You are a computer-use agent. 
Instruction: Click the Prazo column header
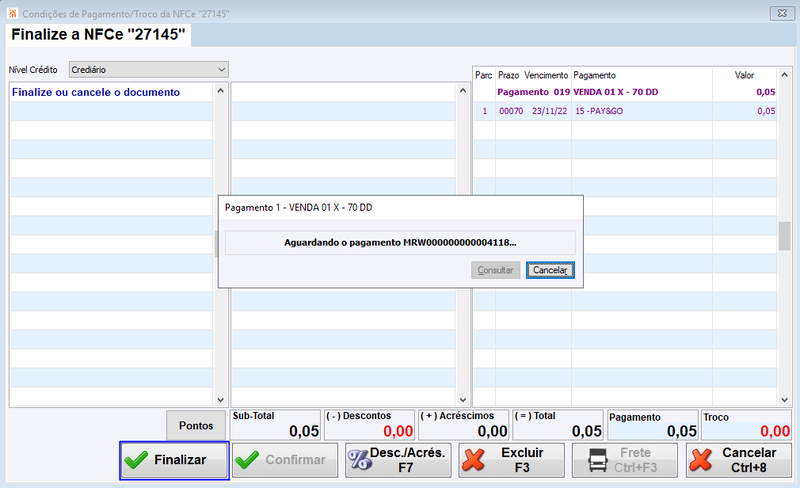(x=508, y=76)
